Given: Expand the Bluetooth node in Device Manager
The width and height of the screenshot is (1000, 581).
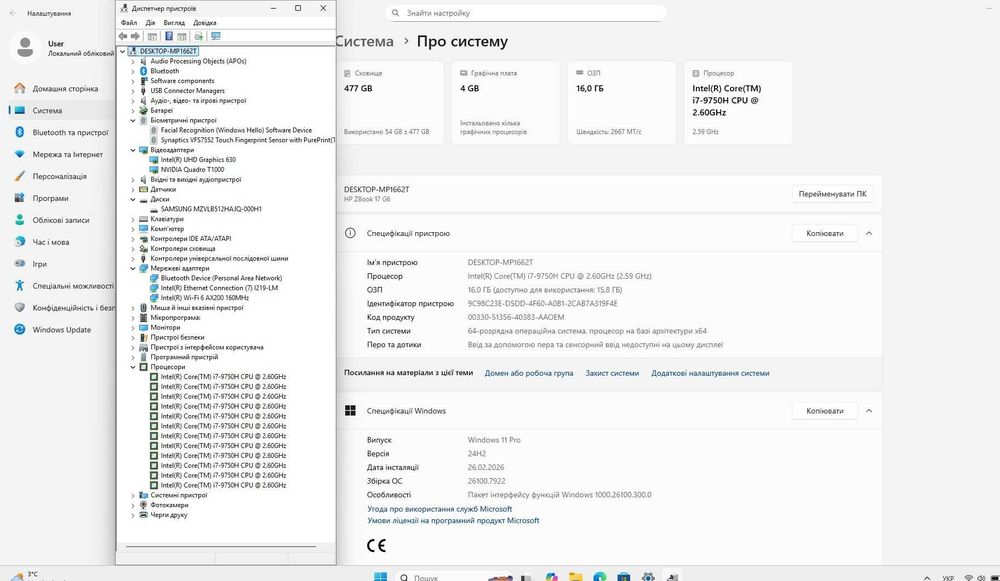Looking at the screenshot, I should (x=133, y=71).
